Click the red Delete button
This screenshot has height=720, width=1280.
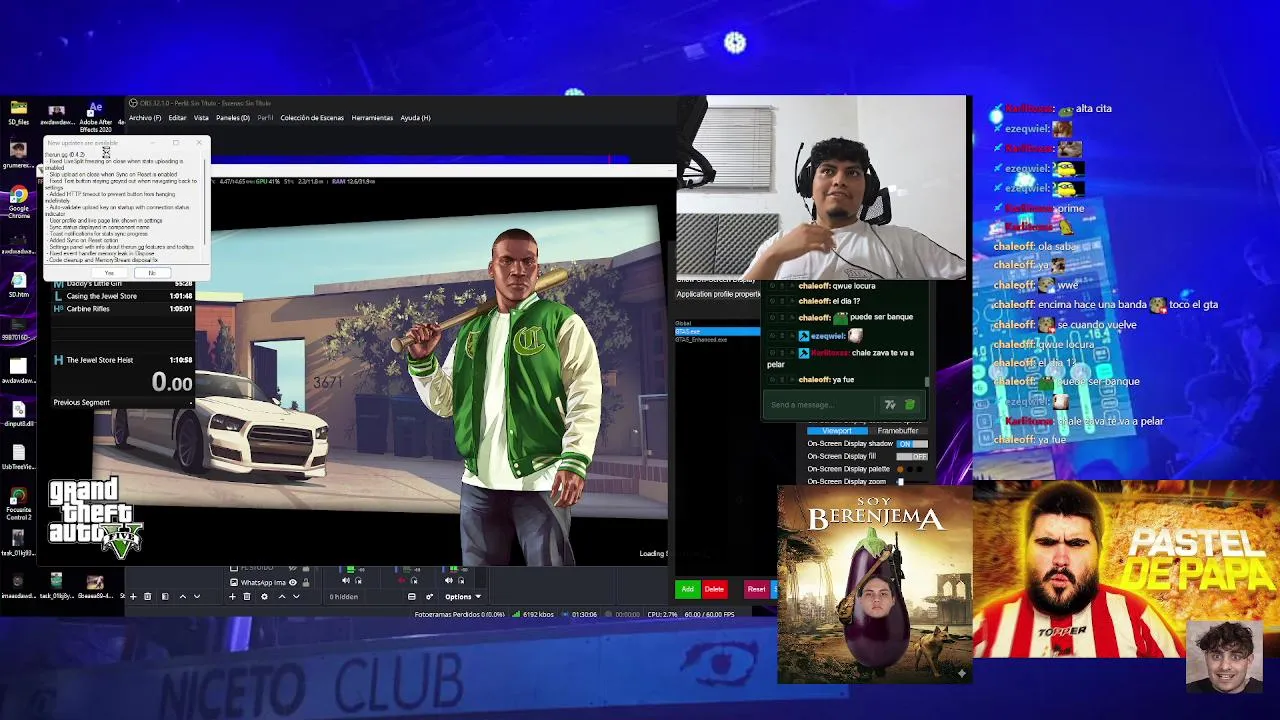(x=714, y=589)
